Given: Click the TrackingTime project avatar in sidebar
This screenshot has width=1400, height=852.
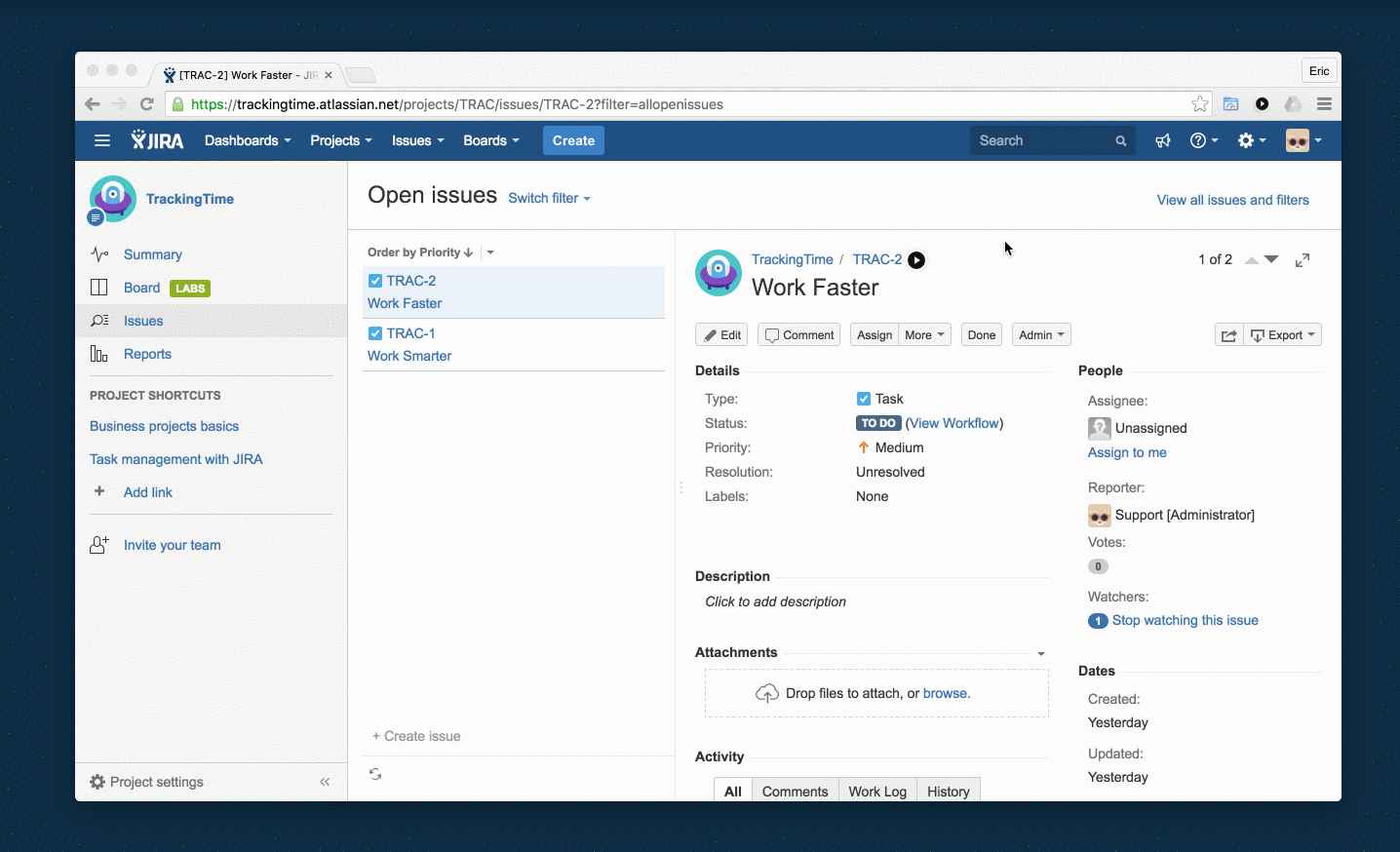Looking at the screenshot, I should coord(113,199).
